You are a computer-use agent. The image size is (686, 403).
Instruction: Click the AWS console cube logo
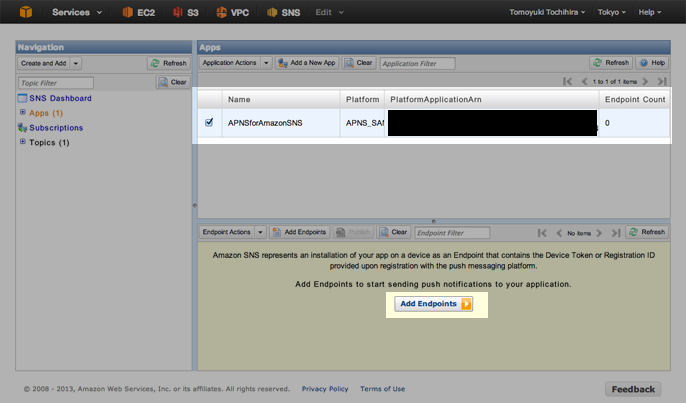point(26,12)
